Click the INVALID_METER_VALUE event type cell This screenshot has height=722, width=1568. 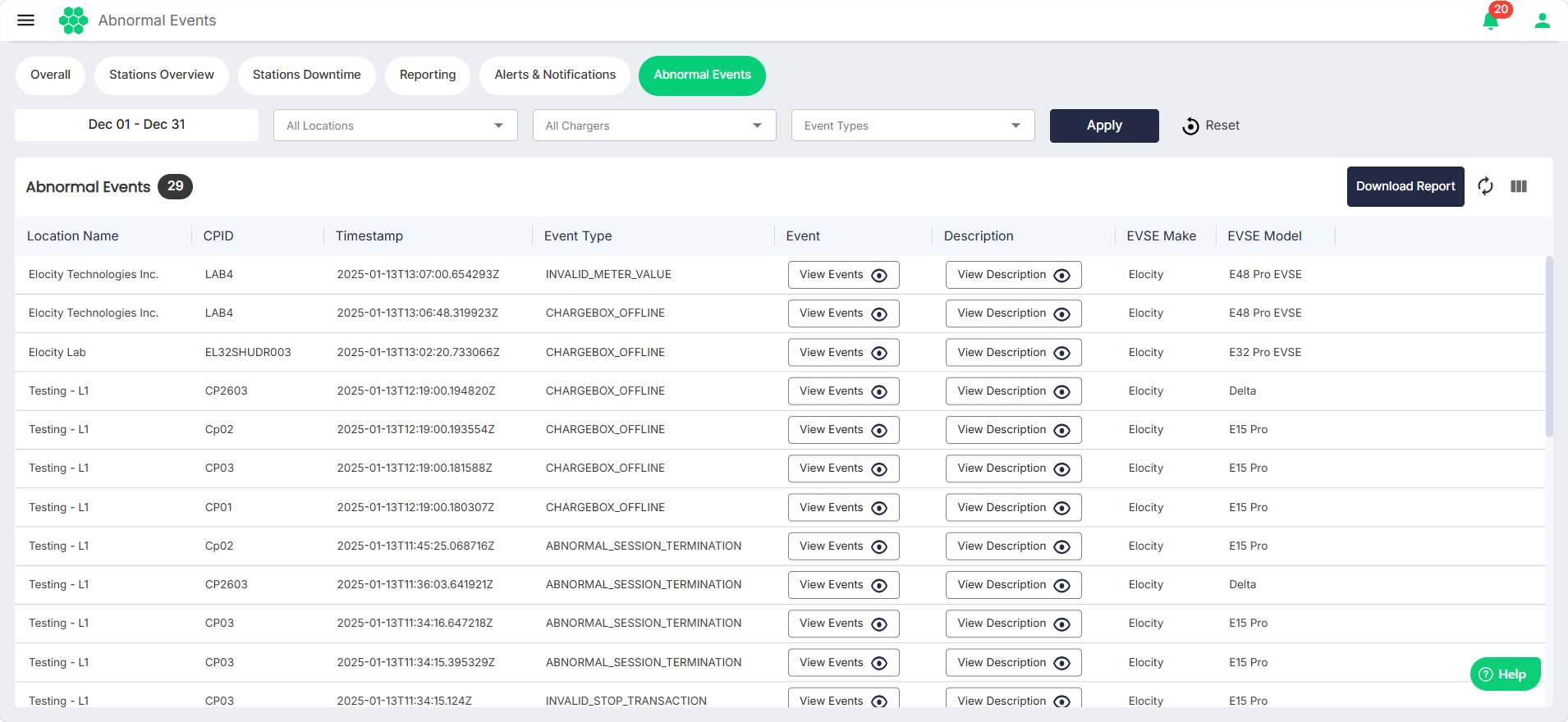(608, 275)
